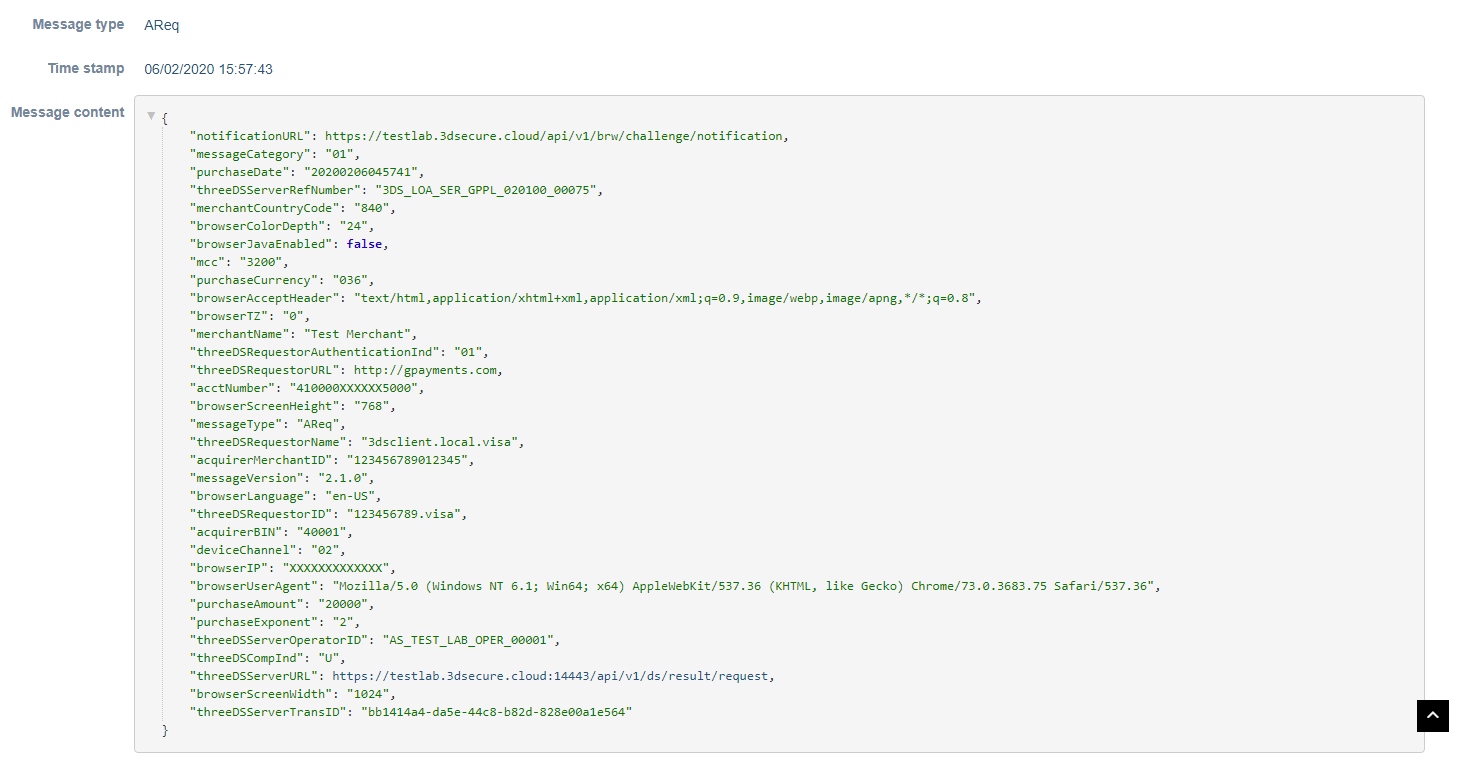The width and height of the screenshot is (1459, 769).
Task: Click the scroll-to-top arrow button
Action: (x=1432, y=716)
